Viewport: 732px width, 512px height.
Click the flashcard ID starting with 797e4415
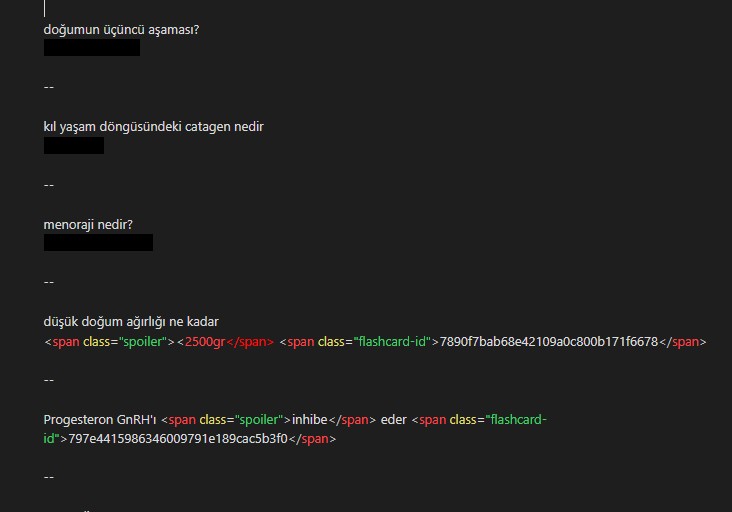[178, 439]
